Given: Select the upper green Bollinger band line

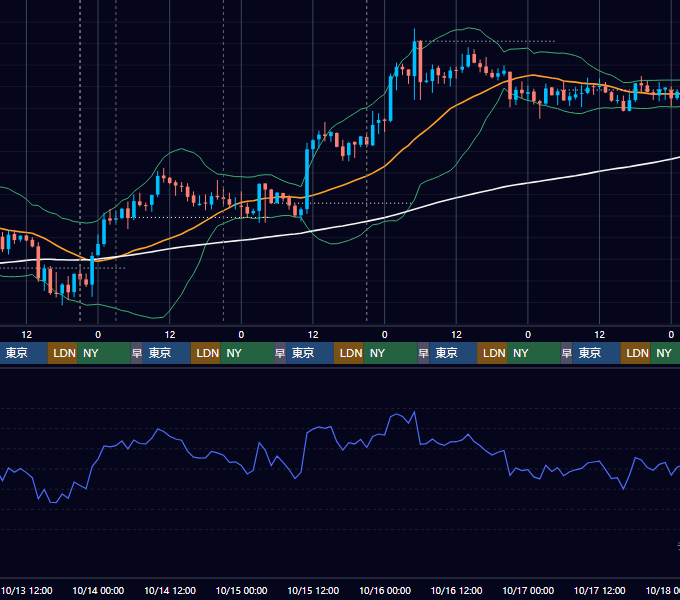Looking at the screenshot, I should [181, 149].
